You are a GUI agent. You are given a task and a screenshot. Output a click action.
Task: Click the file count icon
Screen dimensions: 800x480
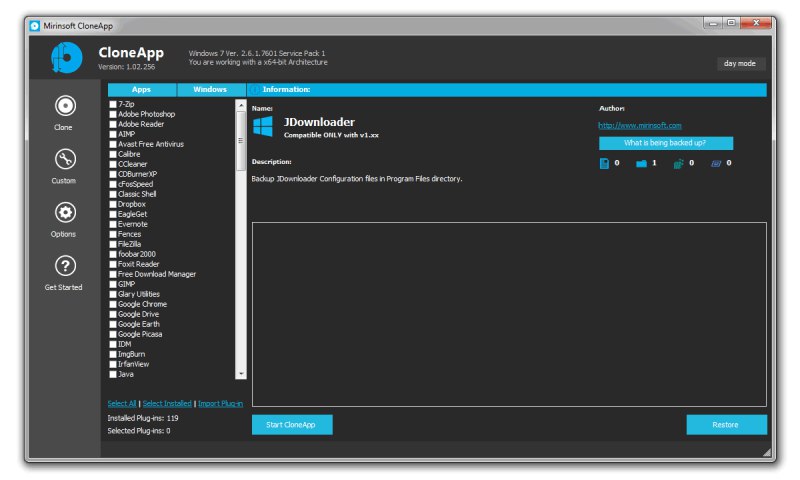tap(604, 163)
